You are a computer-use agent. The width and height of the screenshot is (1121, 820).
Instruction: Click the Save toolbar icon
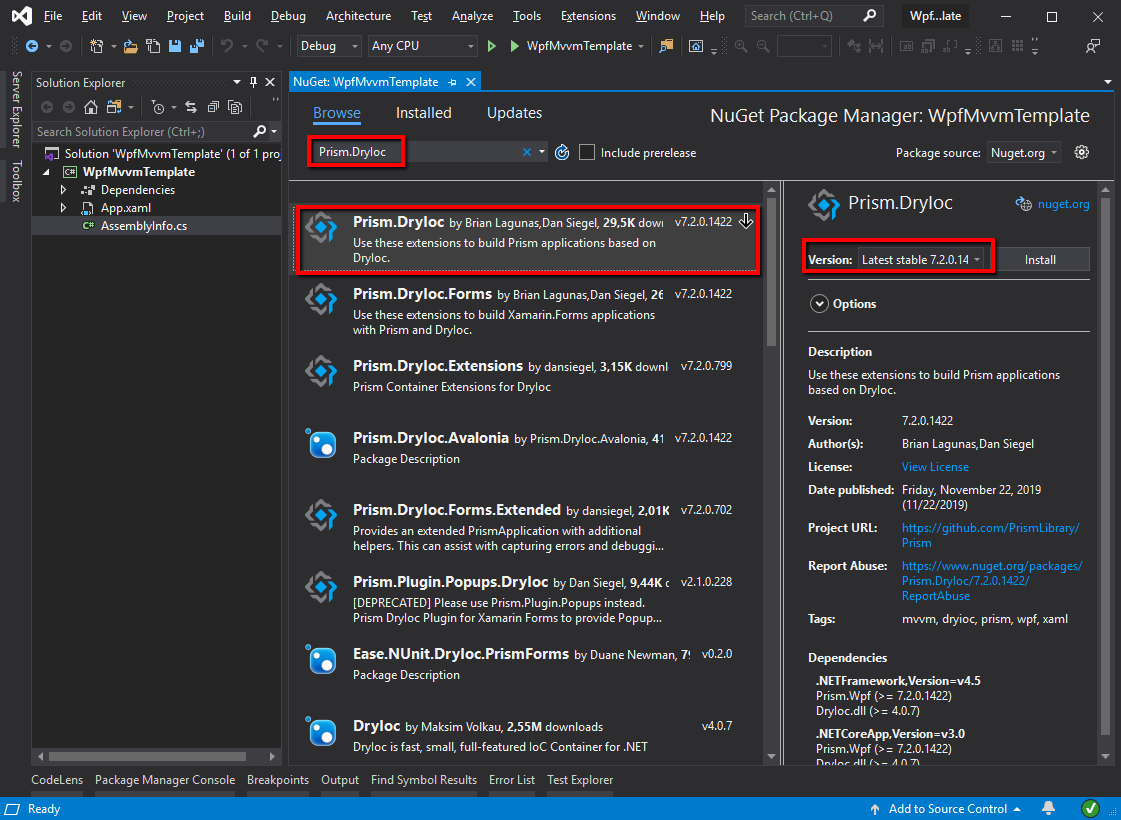point(174,46)
